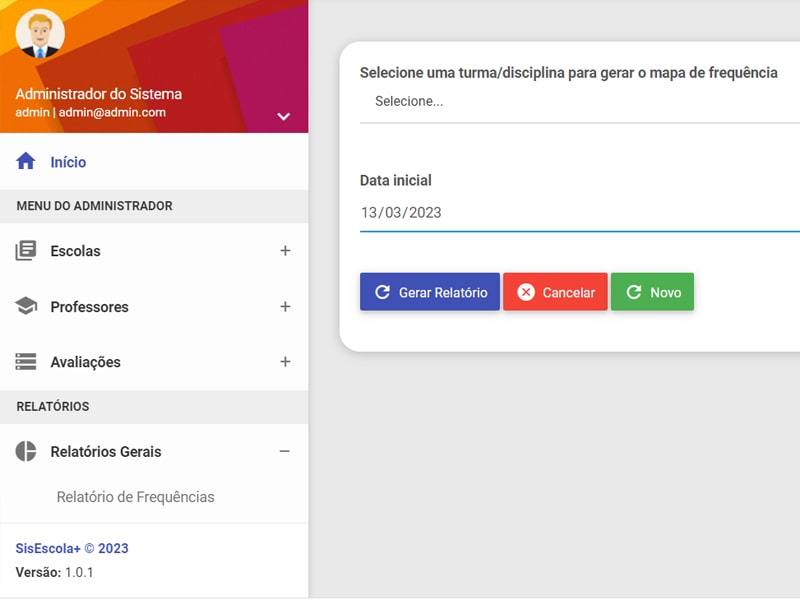Click the administrator avatar picture

tap(41, 35)
